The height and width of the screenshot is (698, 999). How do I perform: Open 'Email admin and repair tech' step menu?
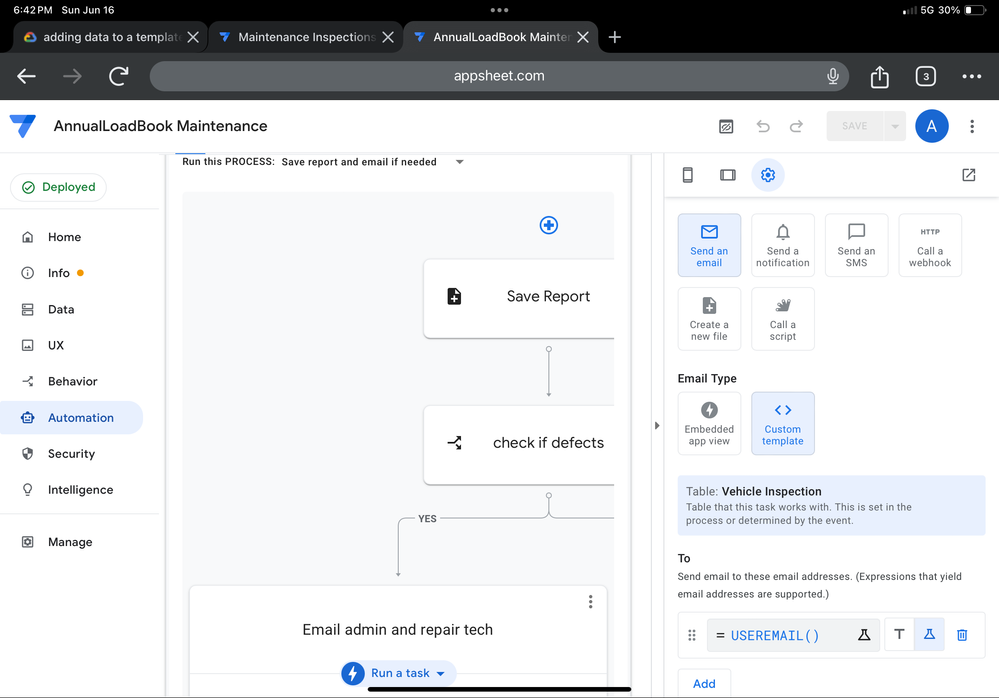pos(591,602)
